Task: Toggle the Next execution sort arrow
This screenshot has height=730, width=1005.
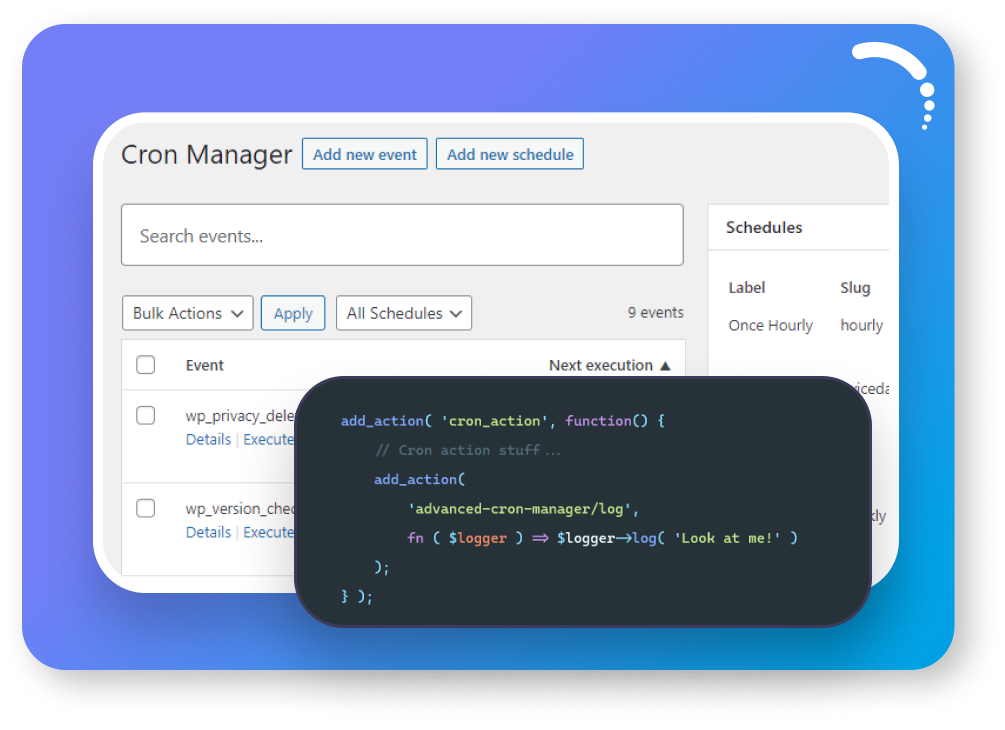Action: tap(664, 365)
